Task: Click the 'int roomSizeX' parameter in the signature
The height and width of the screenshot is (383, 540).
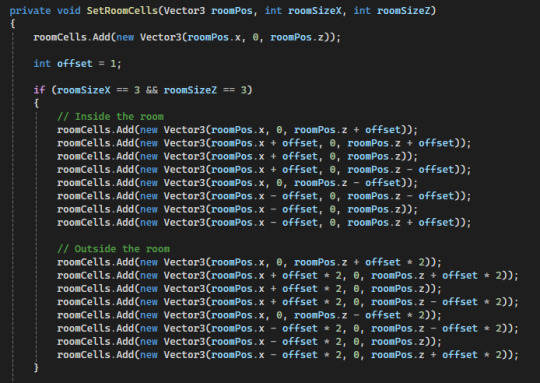Action: click(303, 11)
